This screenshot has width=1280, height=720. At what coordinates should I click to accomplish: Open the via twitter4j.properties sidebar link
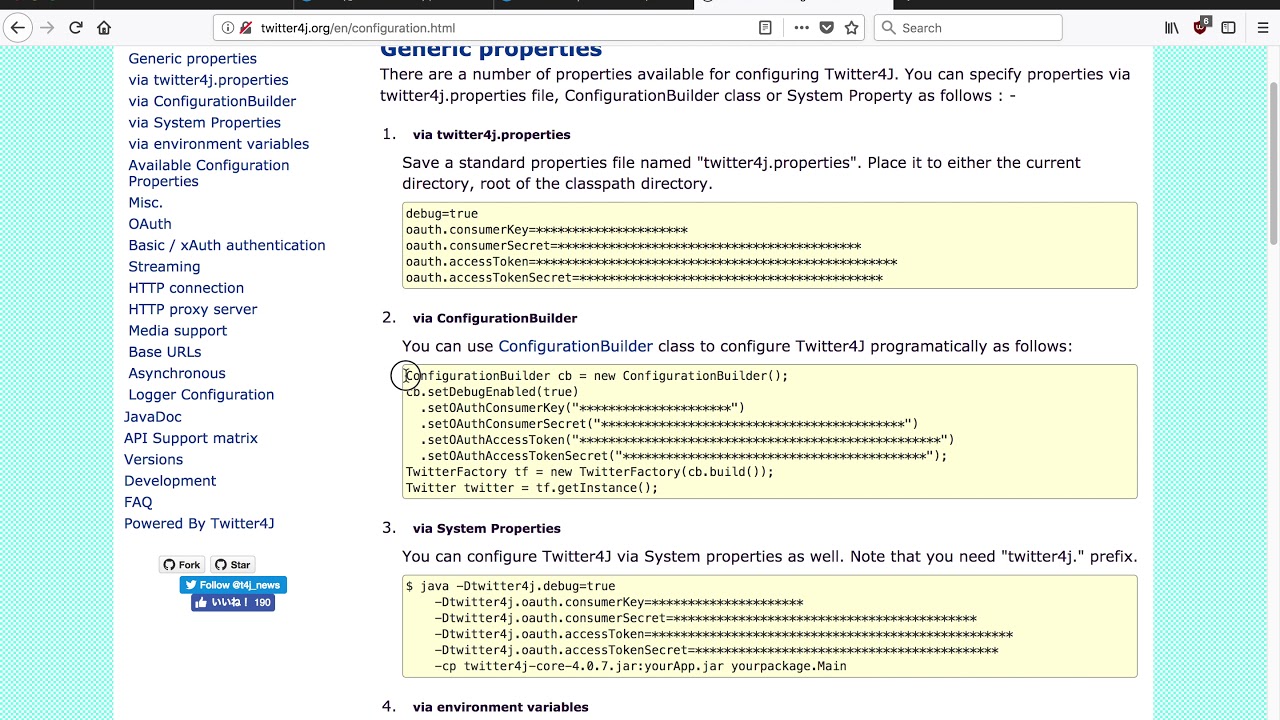click(x=208, y=80)
